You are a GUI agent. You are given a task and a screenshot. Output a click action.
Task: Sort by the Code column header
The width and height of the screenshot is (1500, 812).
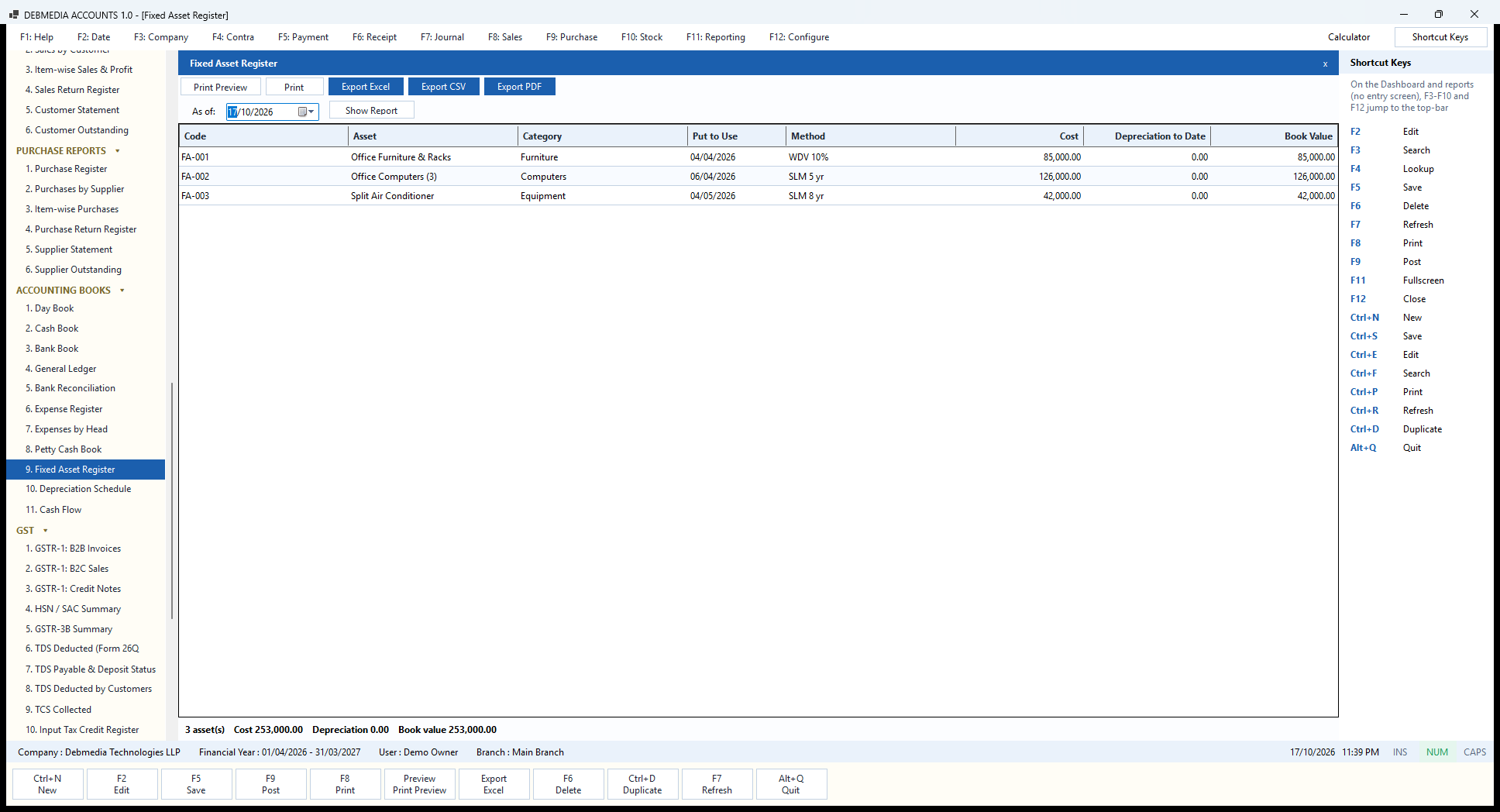(x=263, y=136)
